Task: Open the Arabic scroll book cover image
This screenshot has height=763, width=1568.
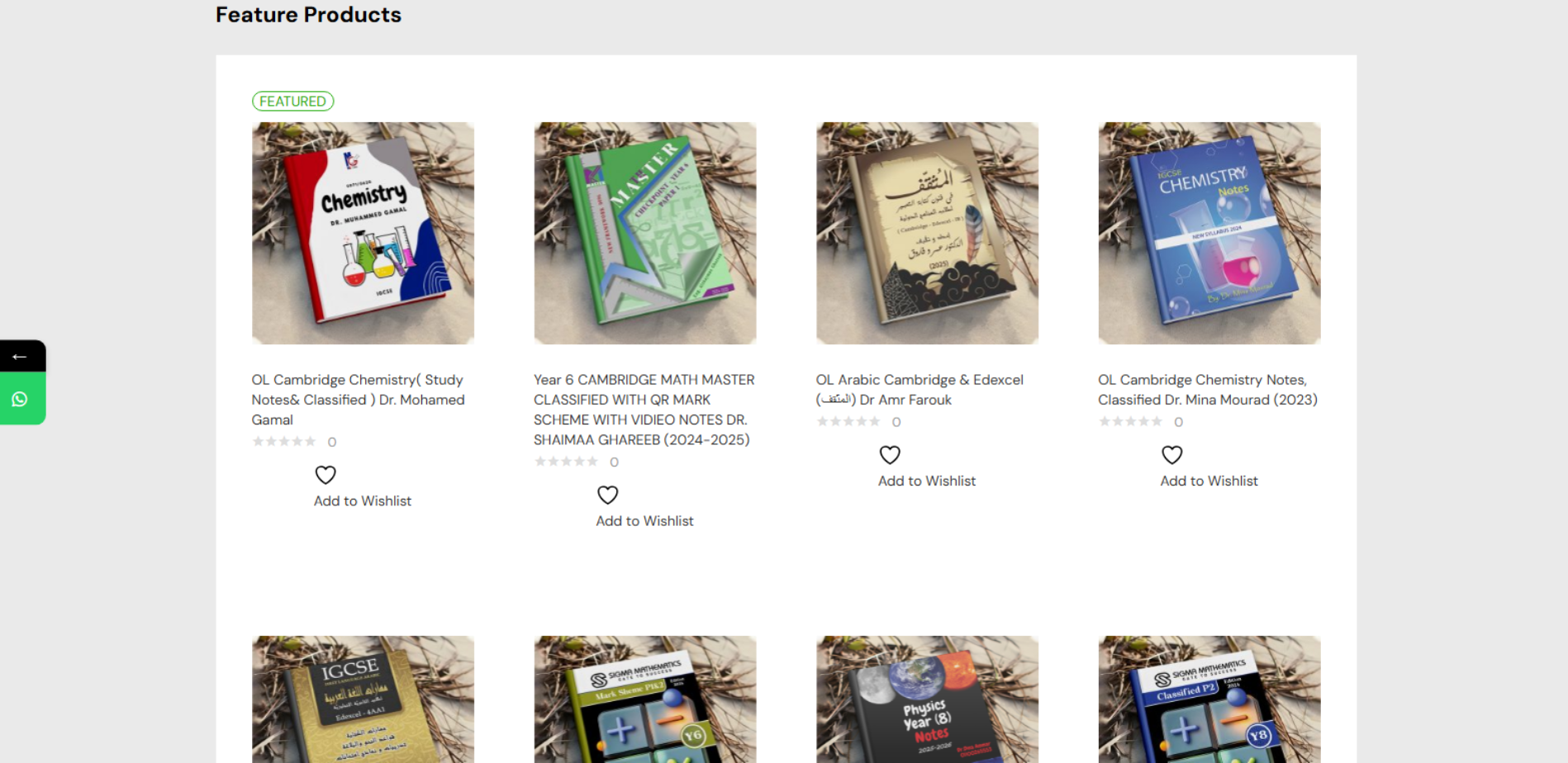Action: pyautogui.click(x=927, y=233)
